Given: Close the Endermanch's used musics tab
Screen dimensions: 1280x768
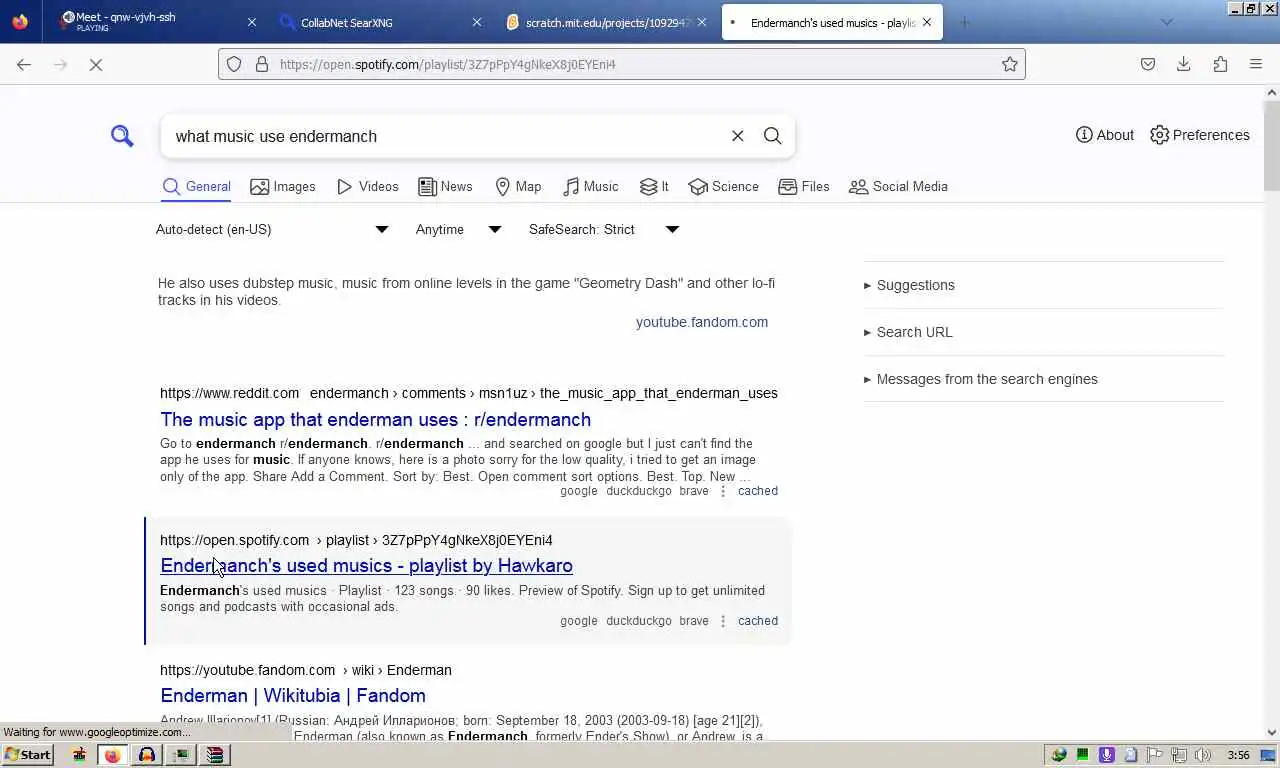Looking at the screenshot, I should click(x=927, y=22).
